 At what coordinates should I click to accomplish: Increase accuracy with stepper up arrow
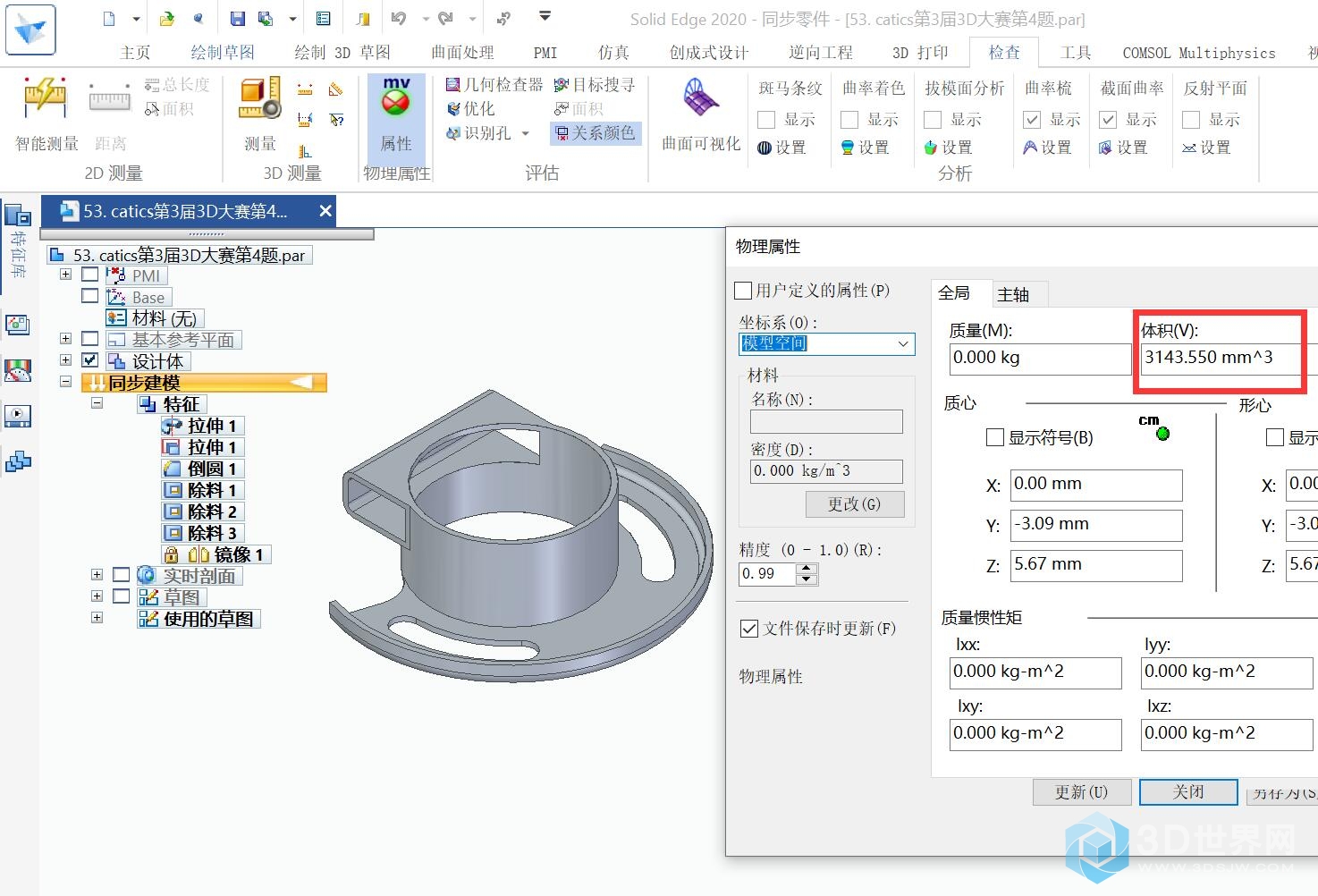(807, 568)
